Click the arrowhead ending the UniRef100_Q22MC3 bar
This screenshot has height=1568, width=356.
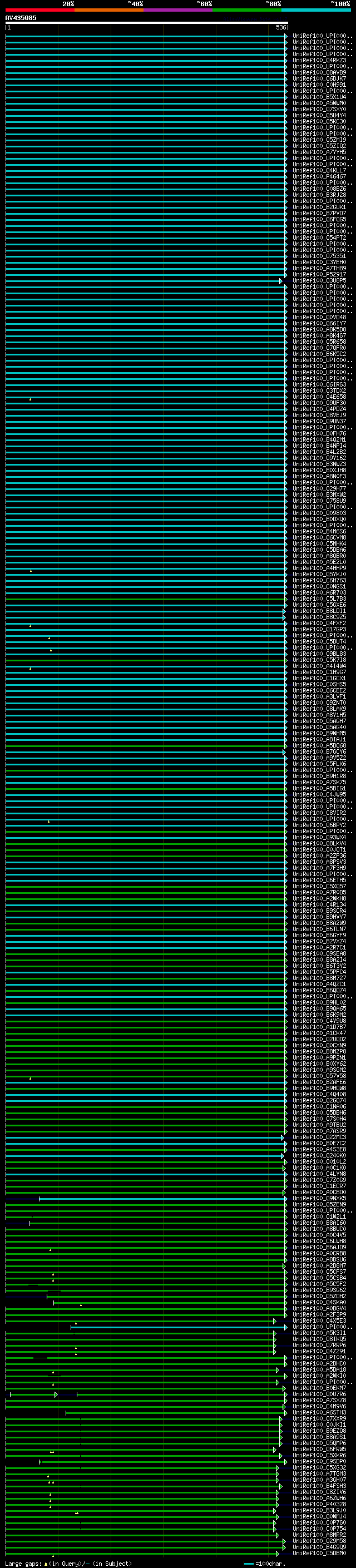coord(283,1137)
